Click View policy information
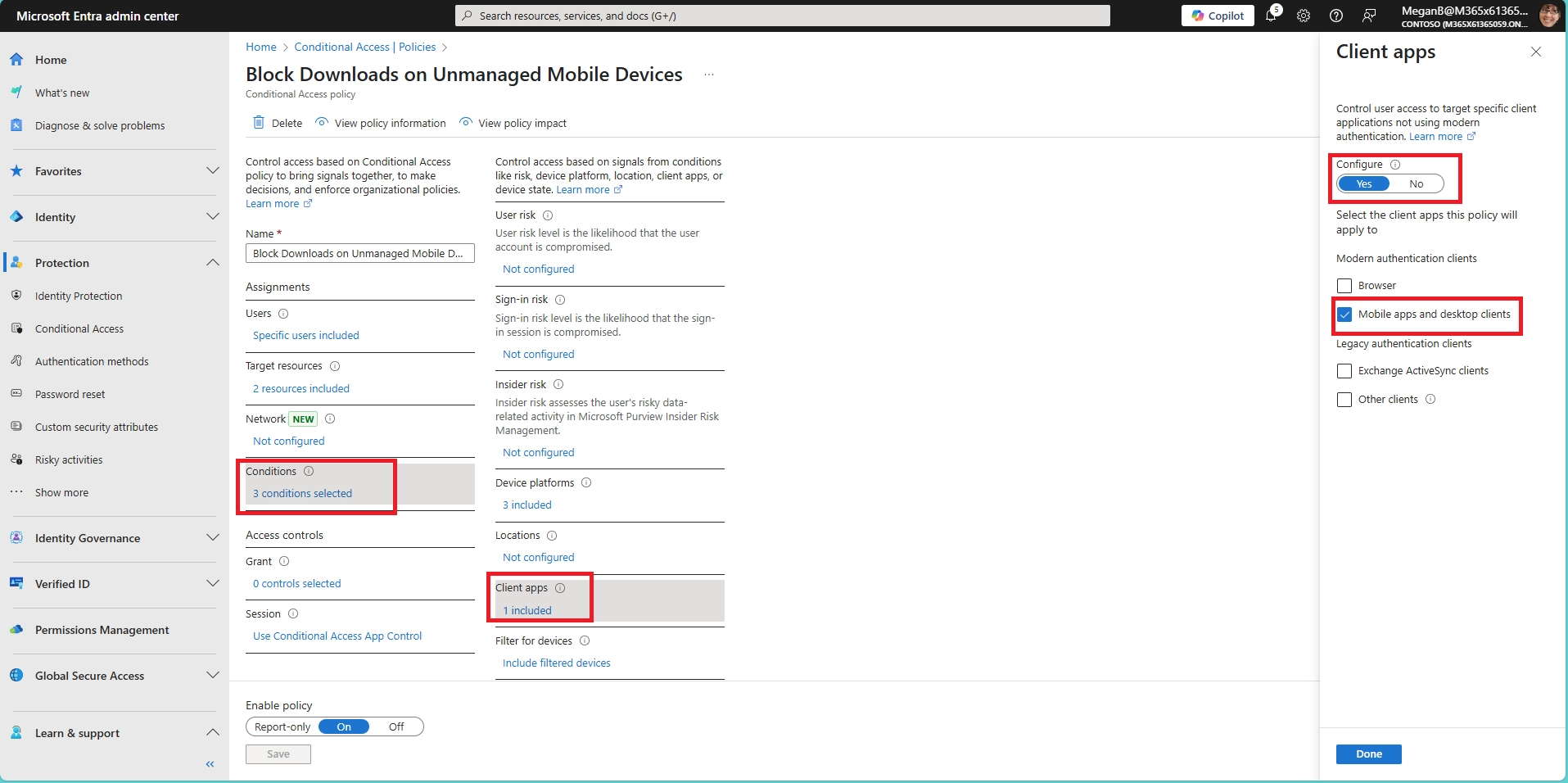The image size is (1568, 783). [381, 123]
